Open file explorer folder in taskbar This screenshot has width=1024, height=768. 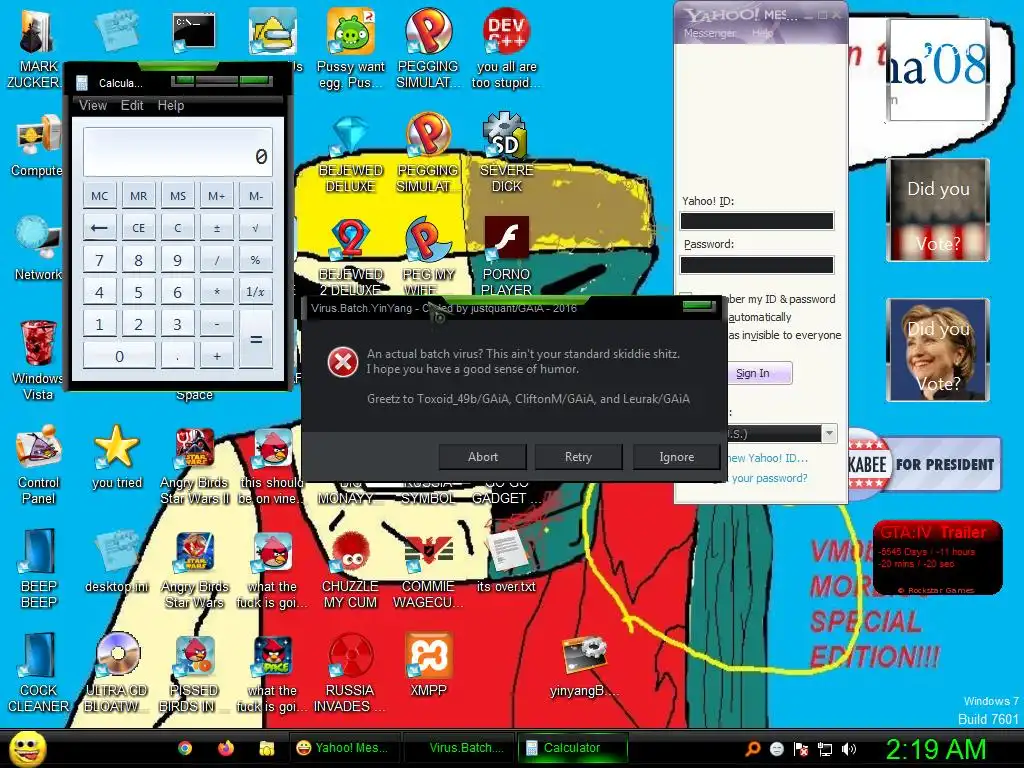[266, 748]
